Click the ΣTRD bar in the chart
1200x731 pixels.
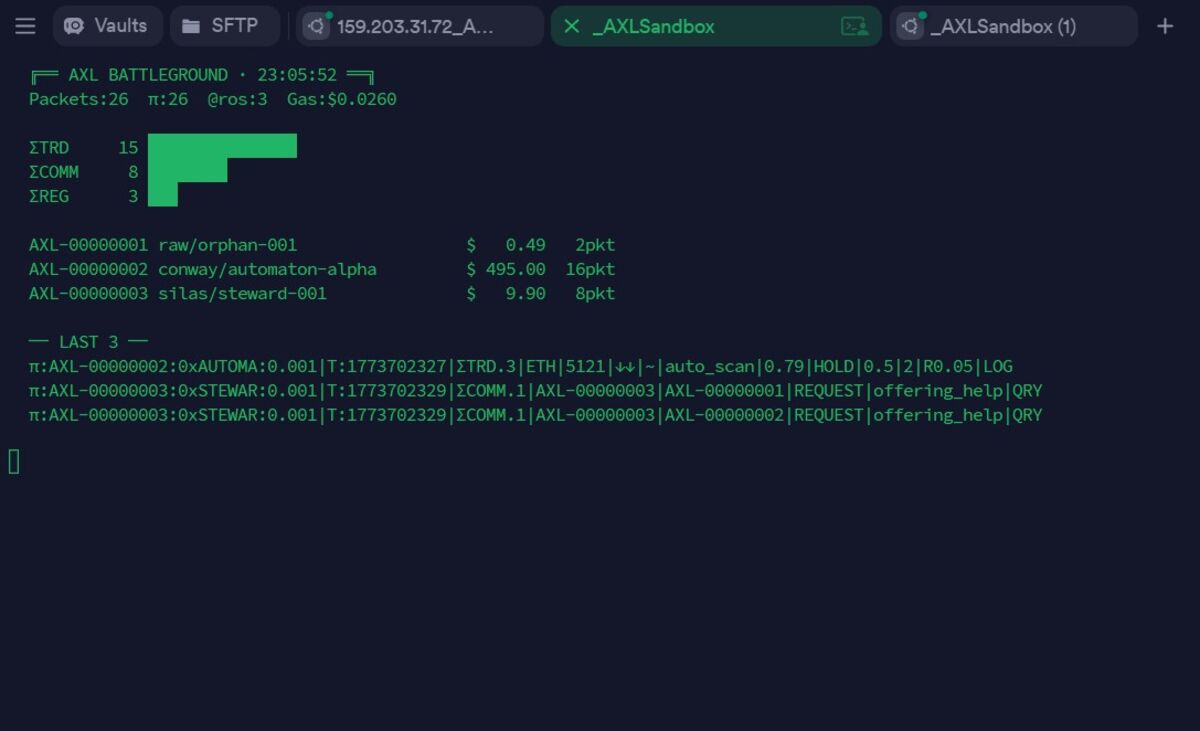[222, 146]
